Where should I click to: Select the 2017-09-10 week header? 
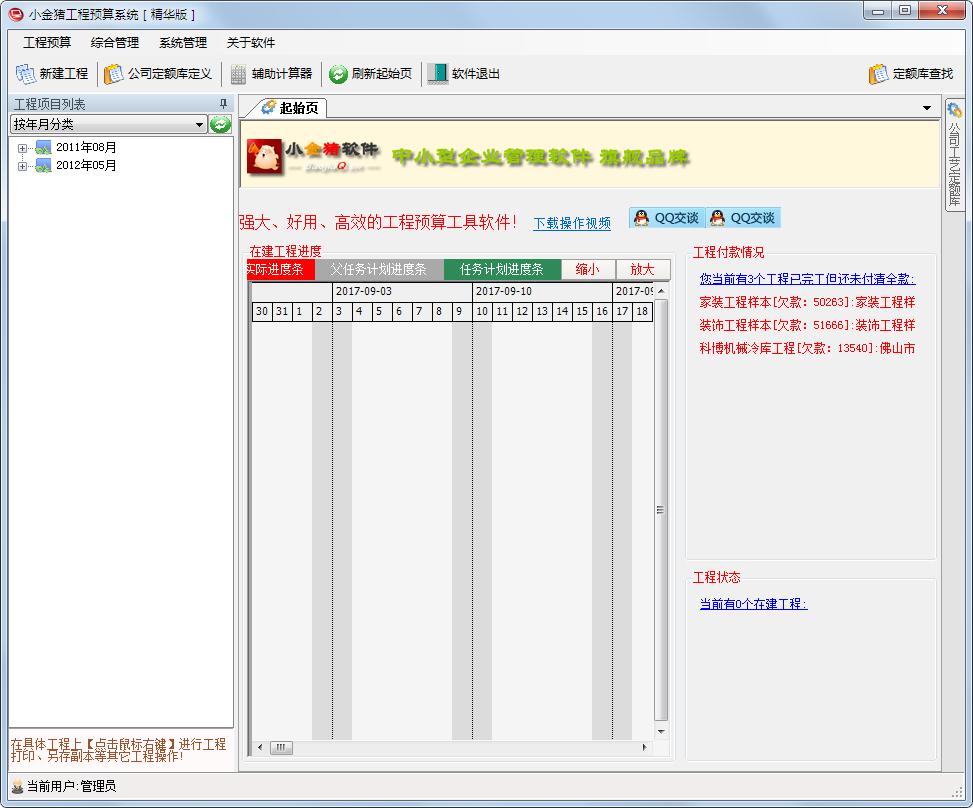pyautogui.click(x=542, y=291)
